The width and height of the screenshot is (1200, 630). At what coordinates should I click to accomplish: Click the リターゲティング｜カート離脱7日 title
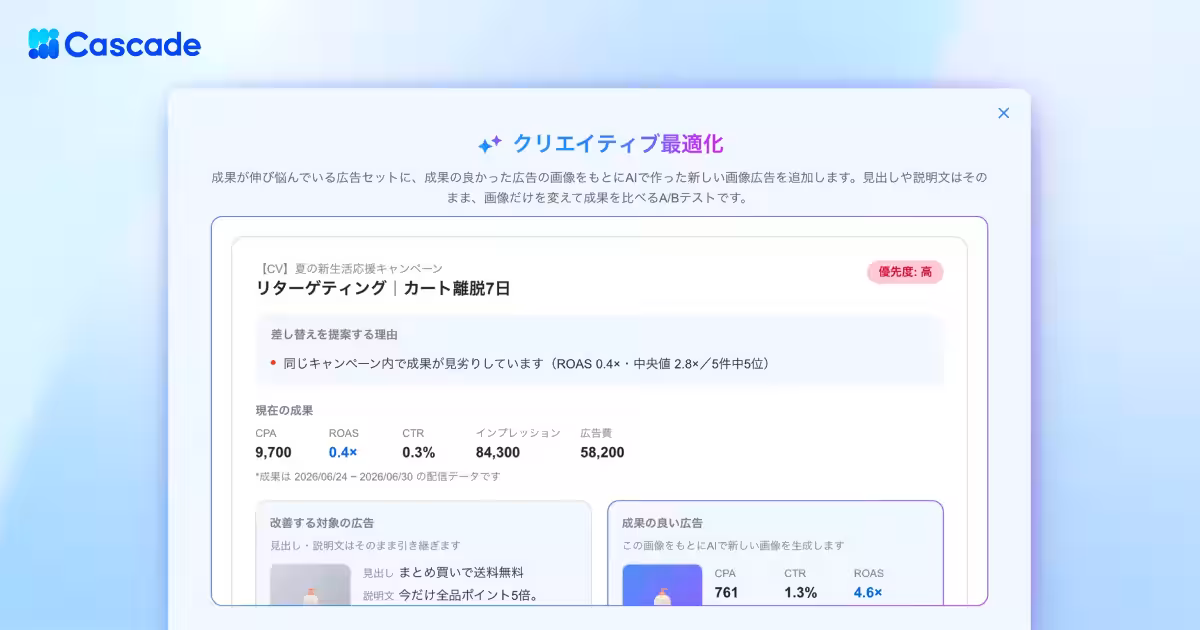[384, 288]
